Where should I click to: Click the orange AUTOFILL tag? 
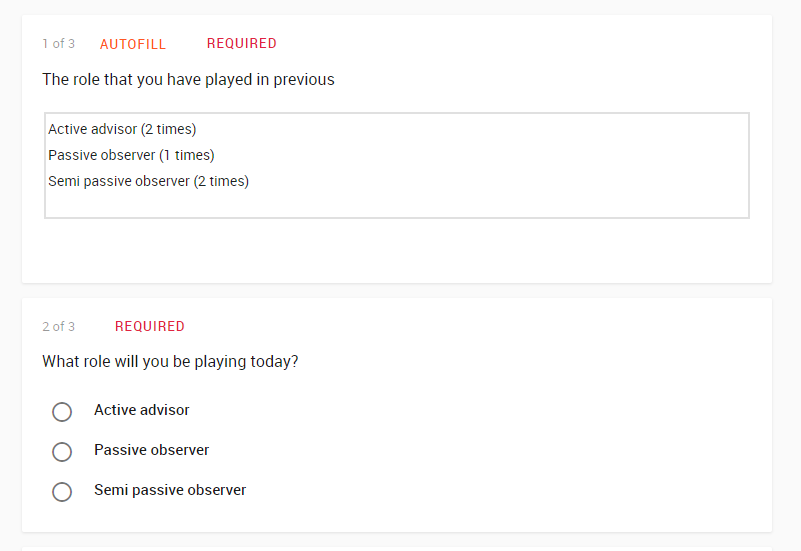pyautogui.click(x=133, y=44)
